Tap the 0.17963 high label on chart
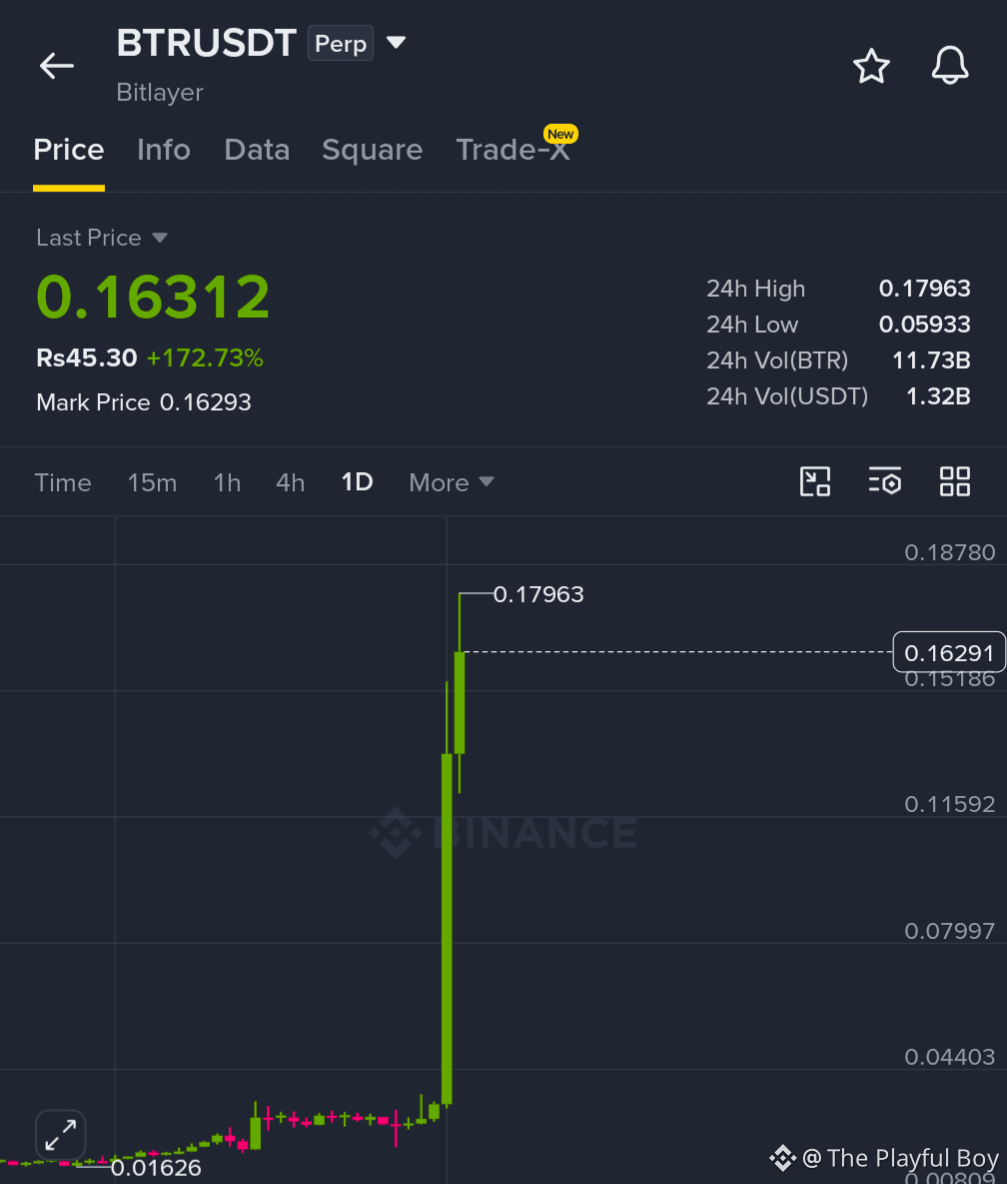The height and width of the screenshot is (1184, 1007). [x=538, y=594]
